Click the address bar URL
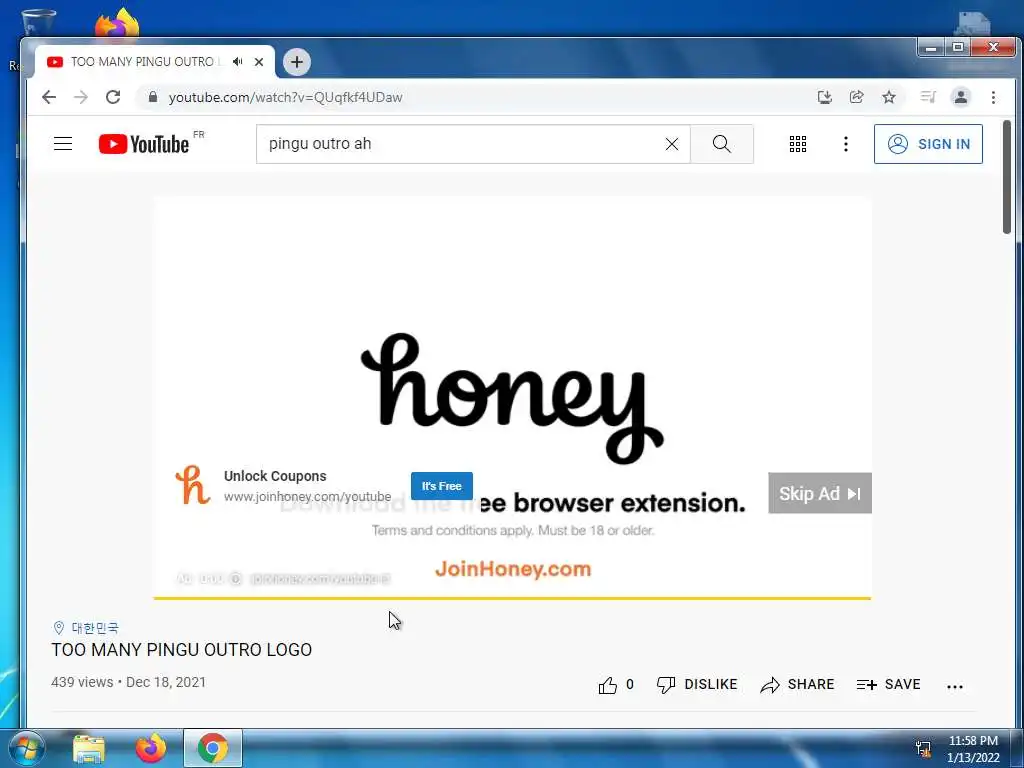The height and width of the screenshot is (768, 1024). [285, 97]
